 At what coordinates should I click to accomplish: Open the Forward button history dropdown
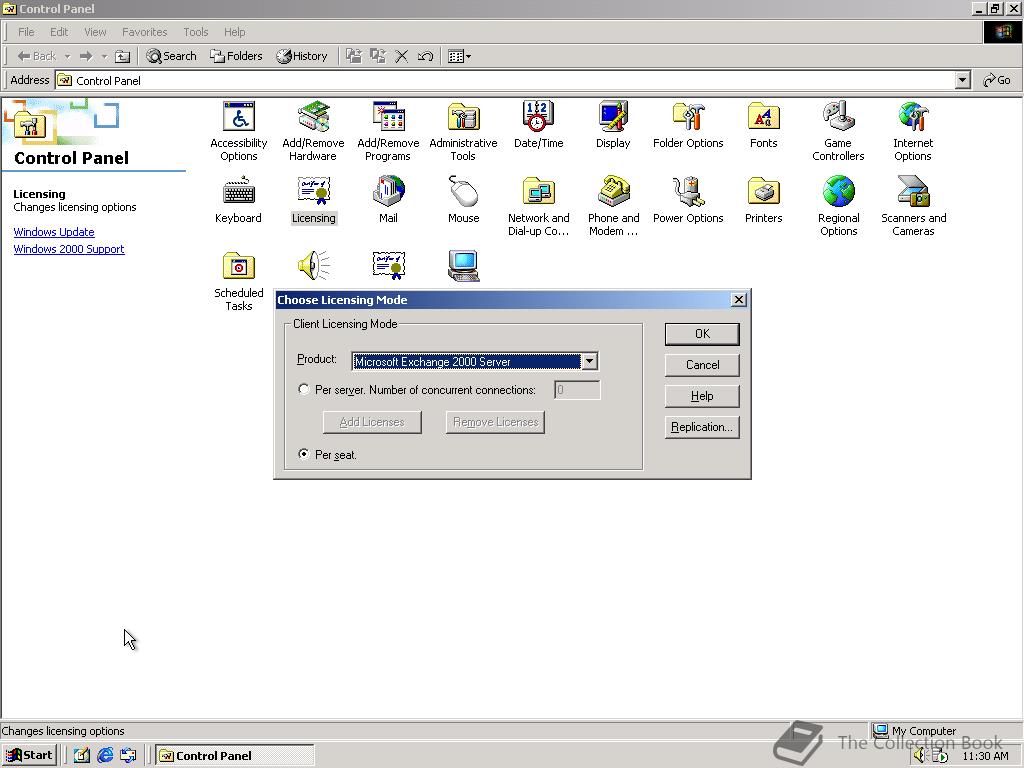[x=104, y=56]
